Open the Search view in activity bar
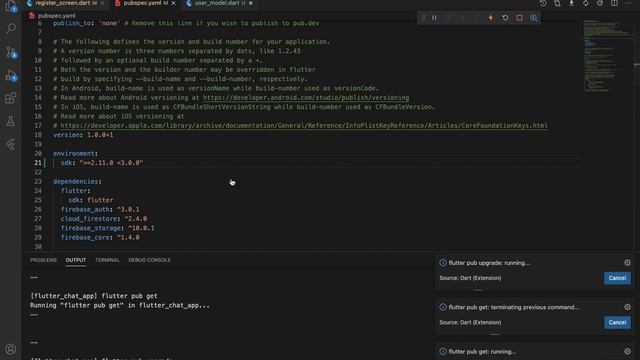 [x=11, y=29]
